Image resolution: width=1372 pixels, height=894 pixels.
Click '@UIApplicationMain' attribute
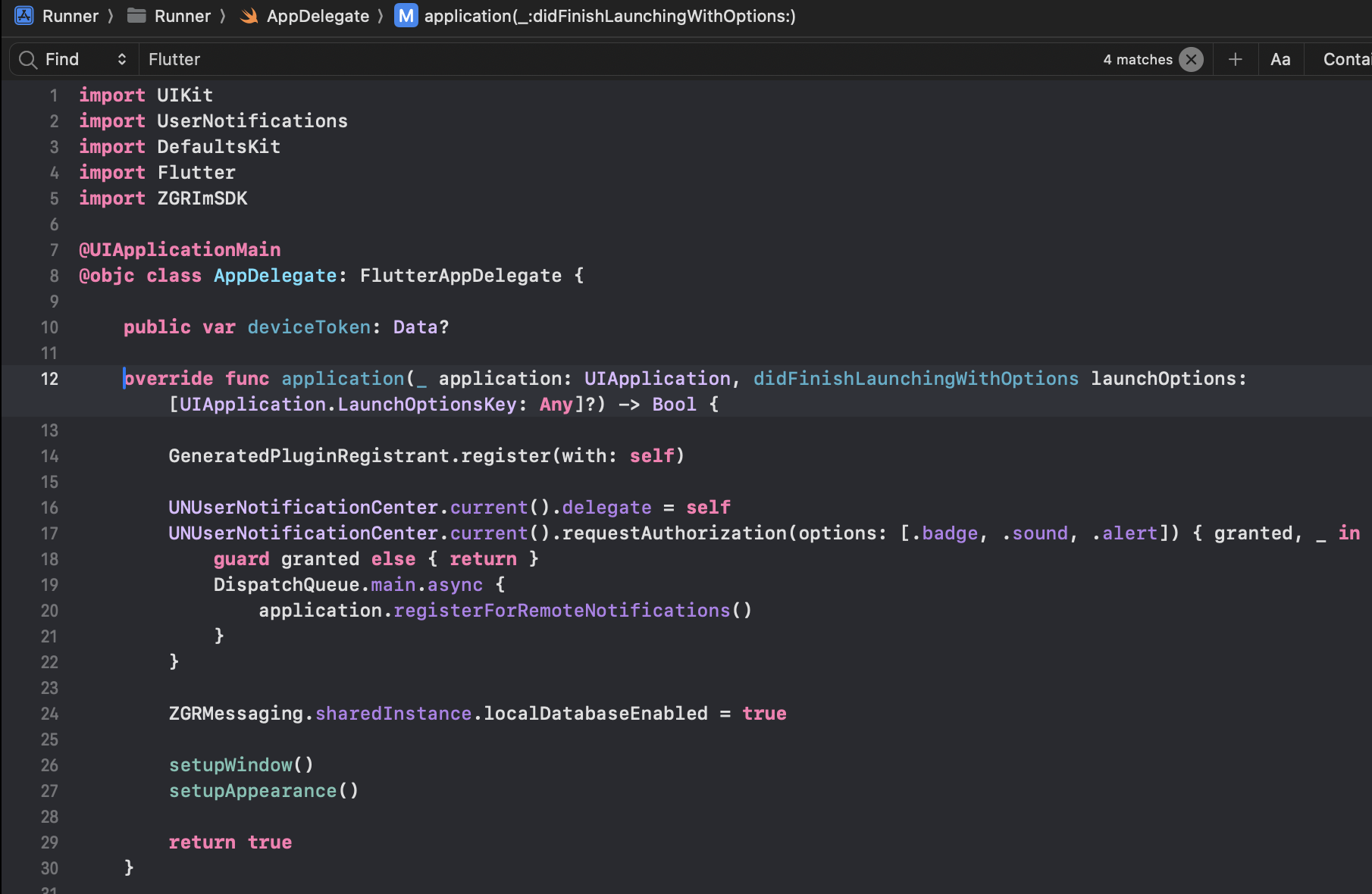(180, 250)
